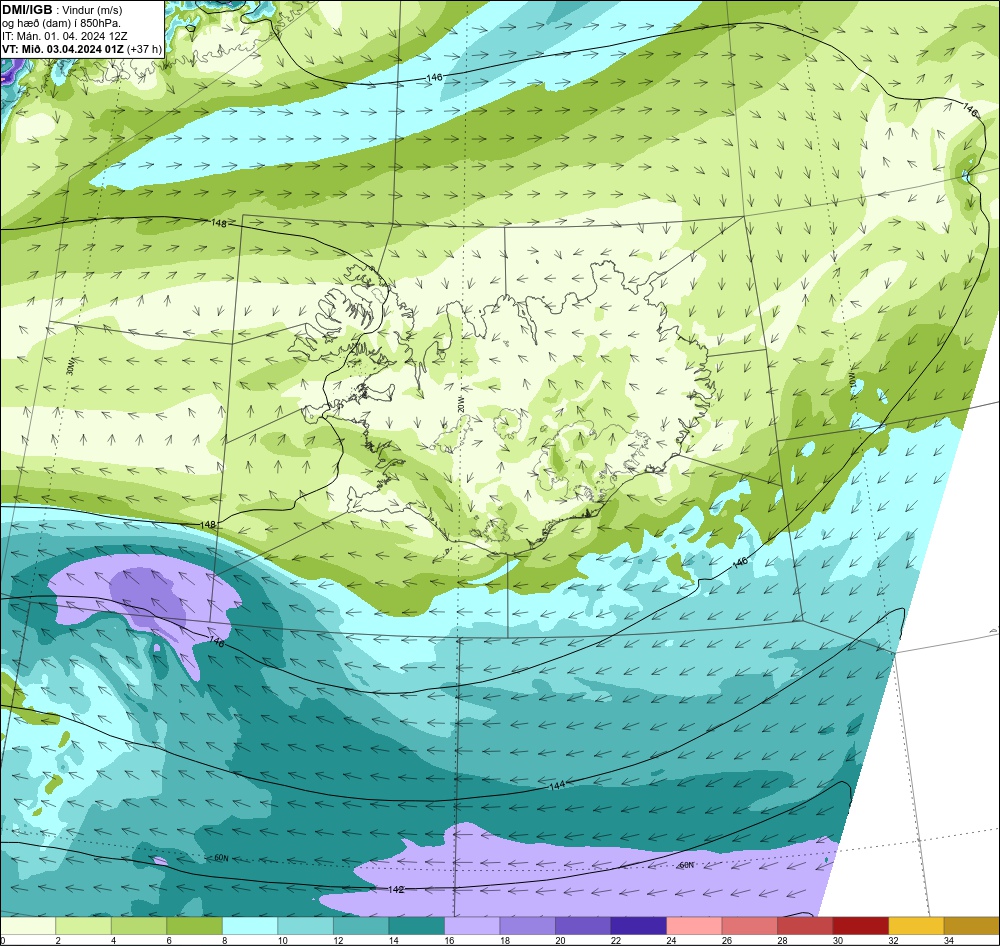The width and height of the screenshot is (1000, 946).
Task: Click the legend tick label 12
Action: (x=337, y=940)
